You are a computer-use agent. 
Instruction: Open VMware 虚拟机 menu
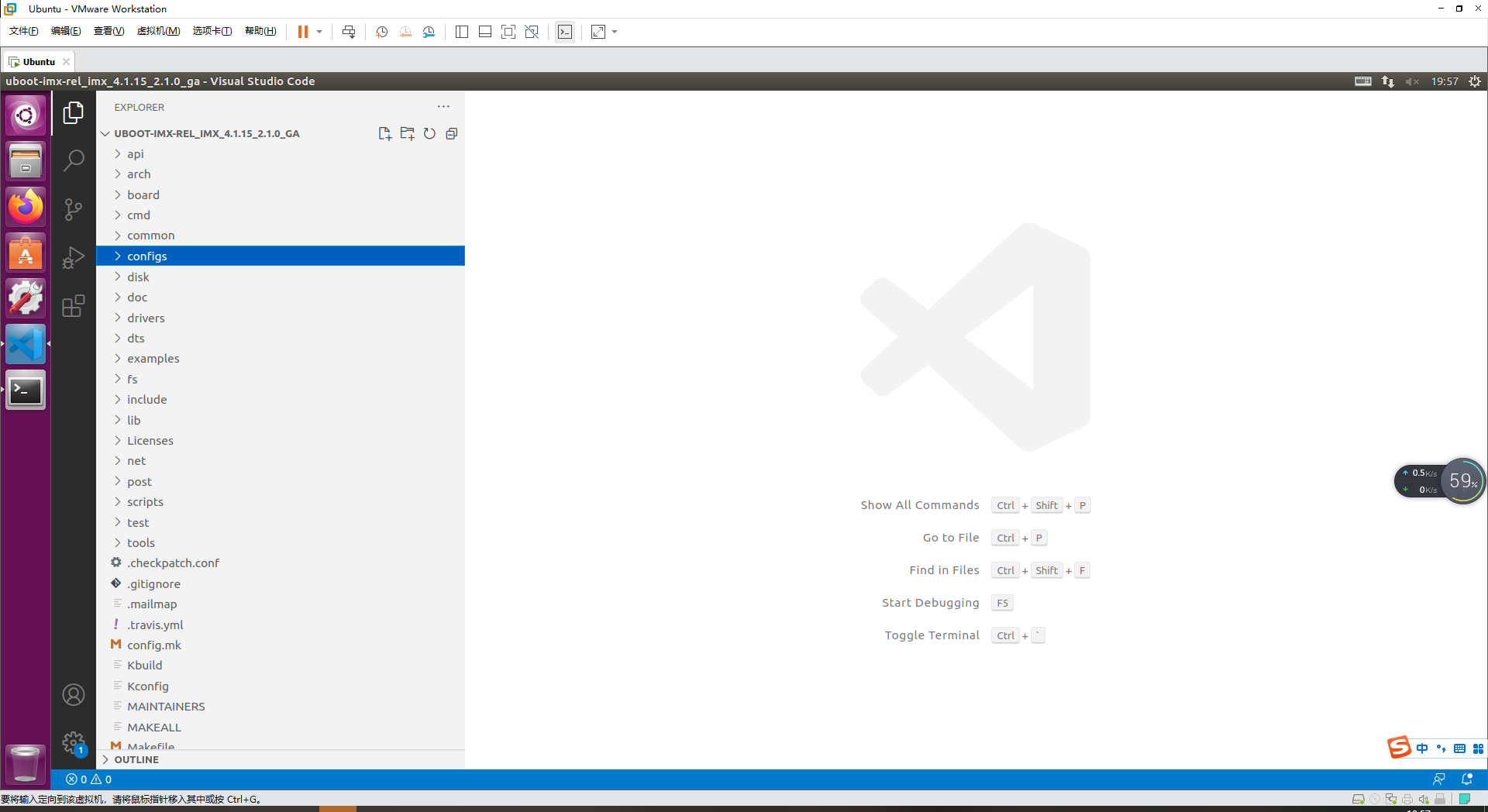tap(158, 31)
